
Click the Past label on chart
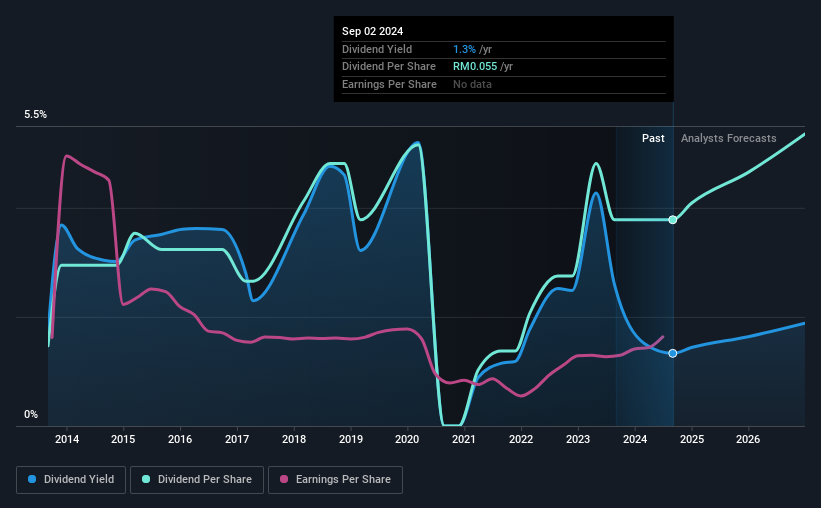pyautogui.click(x=653, y=138)
